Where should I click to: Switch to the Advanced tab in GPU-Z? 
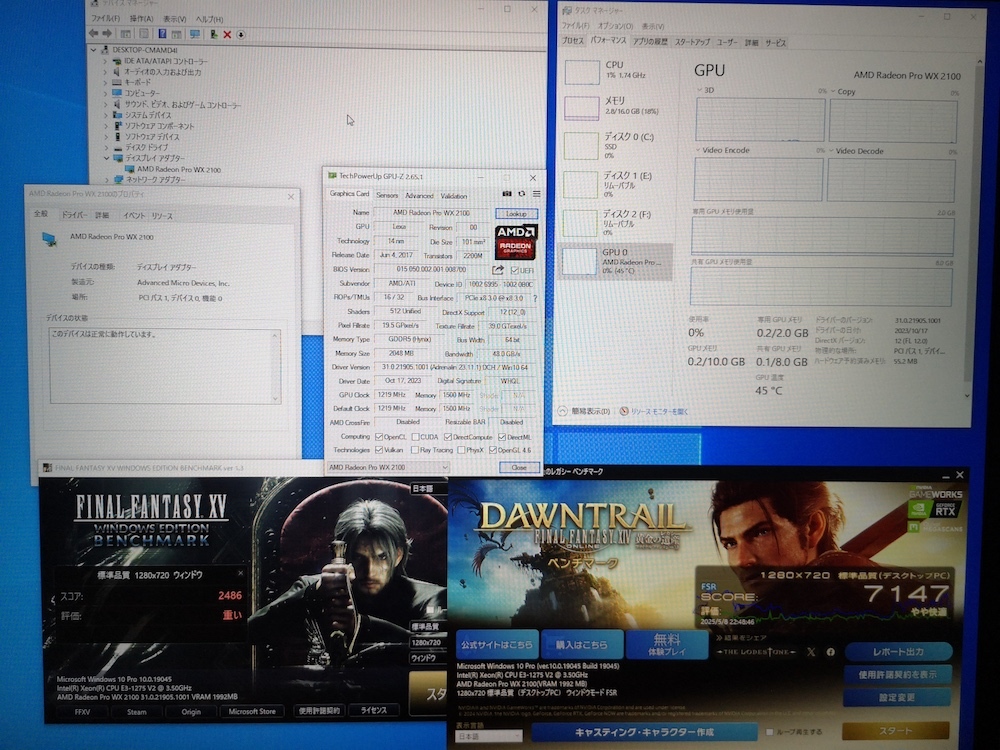coord(419,195)
